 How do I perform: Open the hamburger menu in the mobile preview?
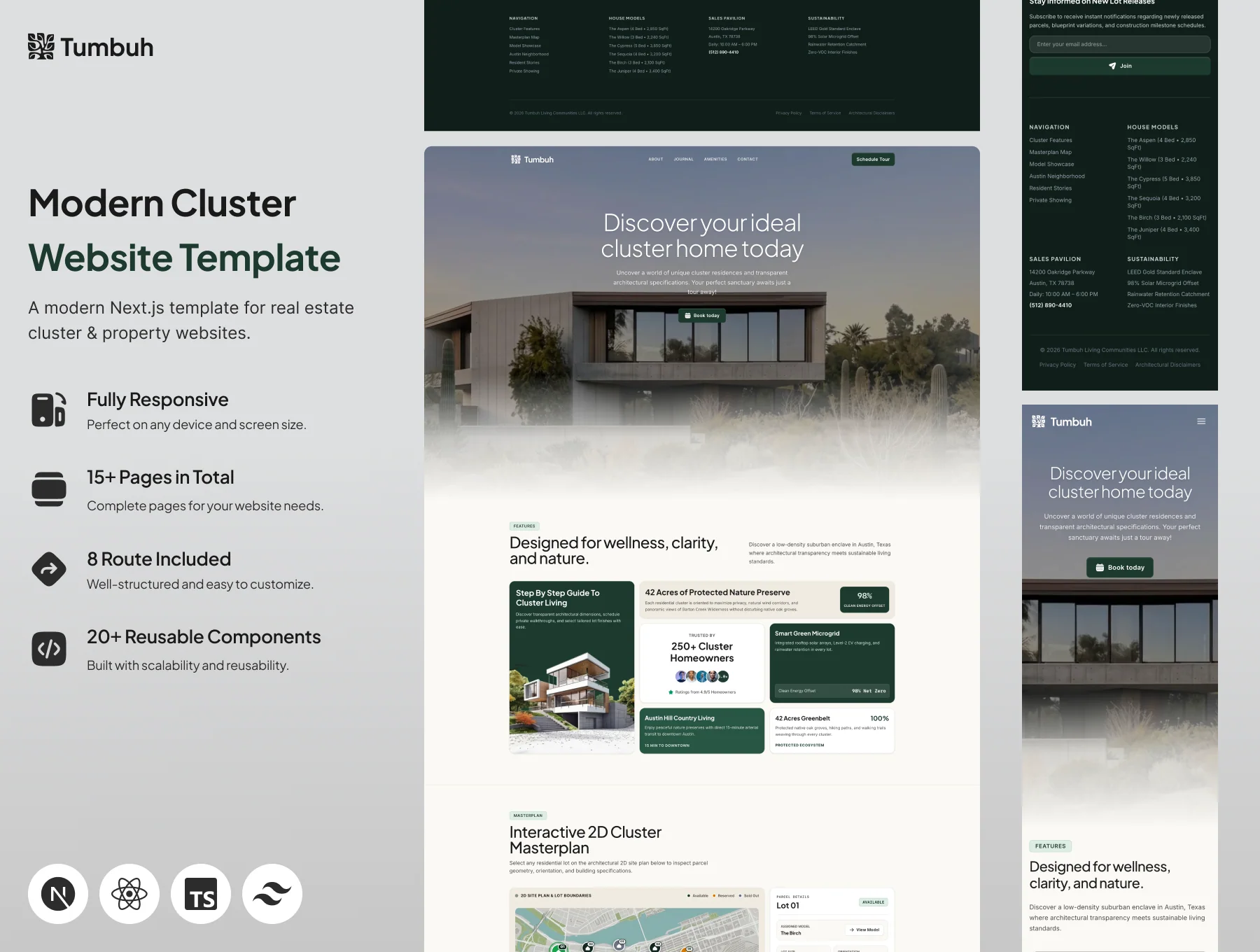[1201, 421]
